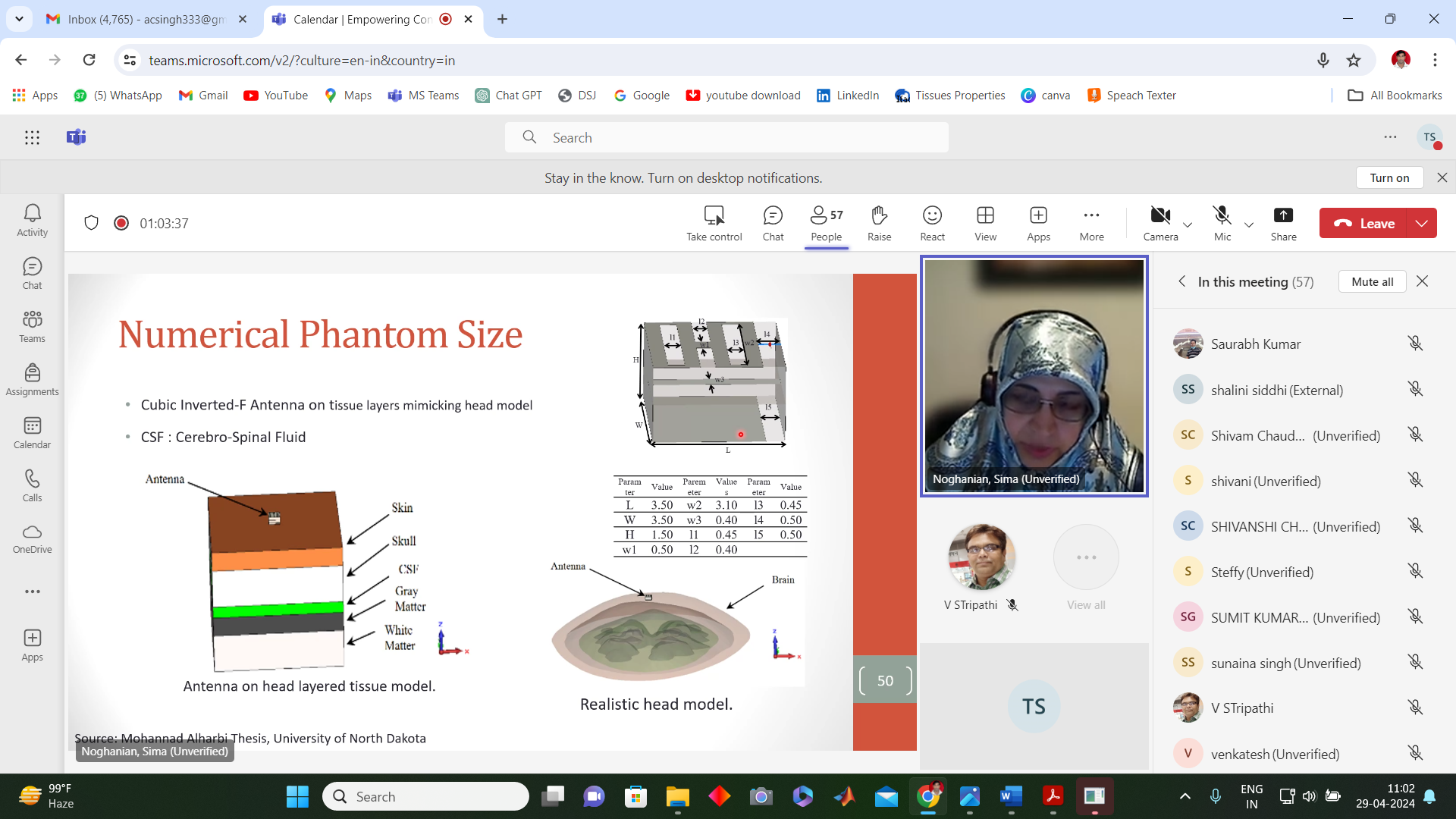Click the Raise hand icon
The height and width of the screenshot is (819, 1456).
879,223
